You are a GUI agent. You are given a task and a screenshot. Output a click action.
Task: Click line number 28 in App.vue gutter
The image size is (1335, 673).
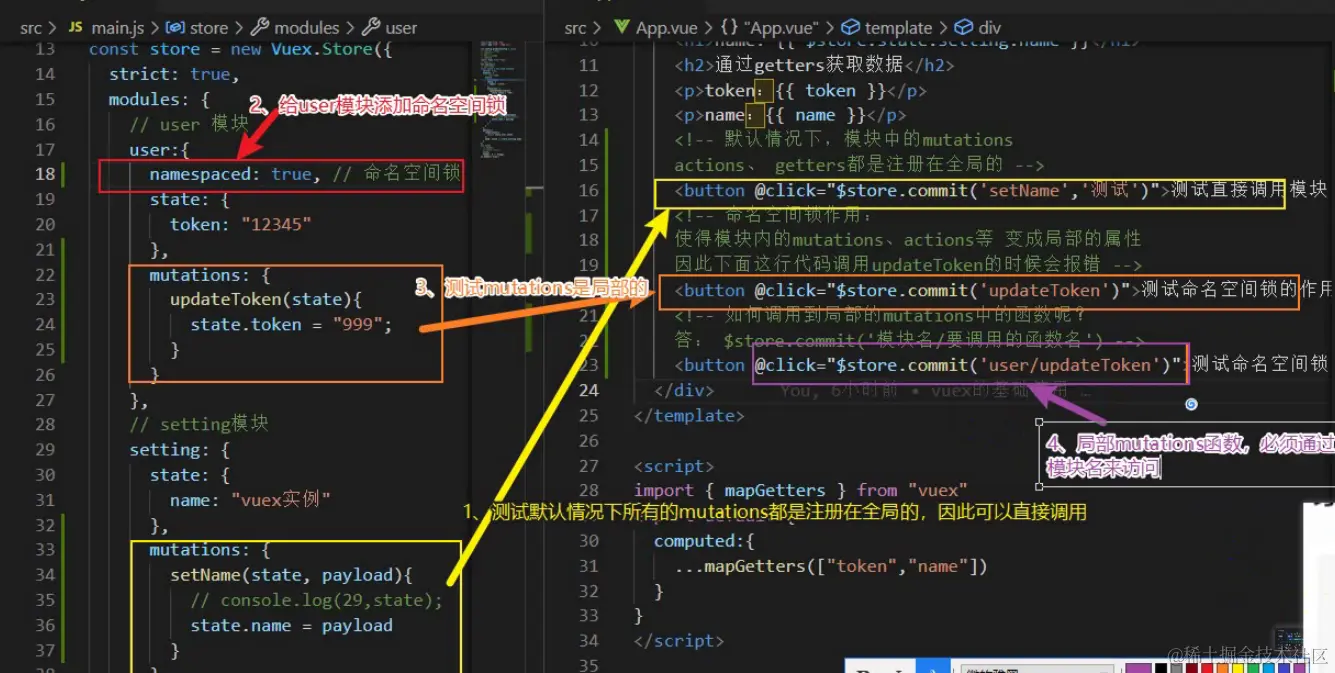click(x=588, y=490)
